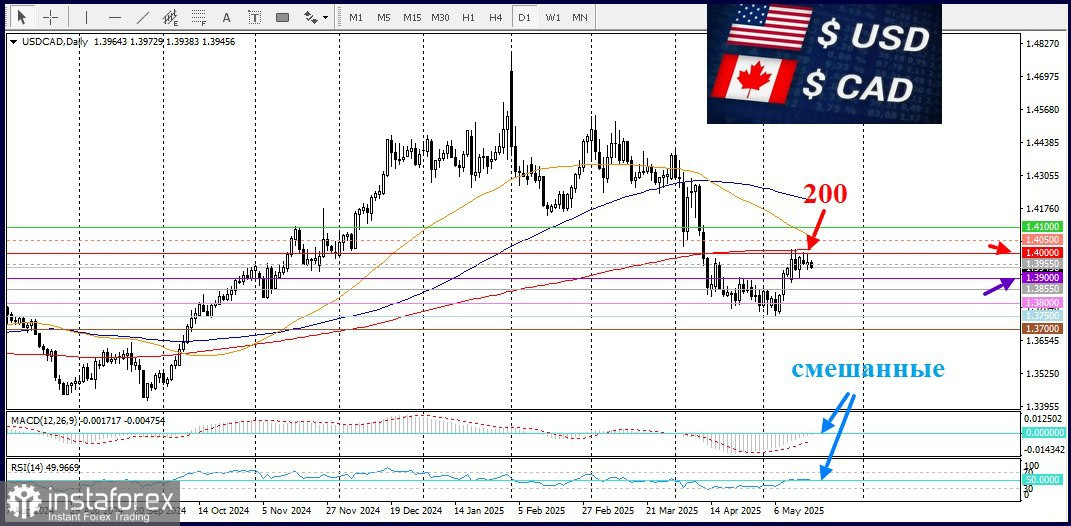Image resolution: width=1071 pixels, height=526 pixels.
Task: Switch to W1 weekly timeframe
Action: click(552, 17)
